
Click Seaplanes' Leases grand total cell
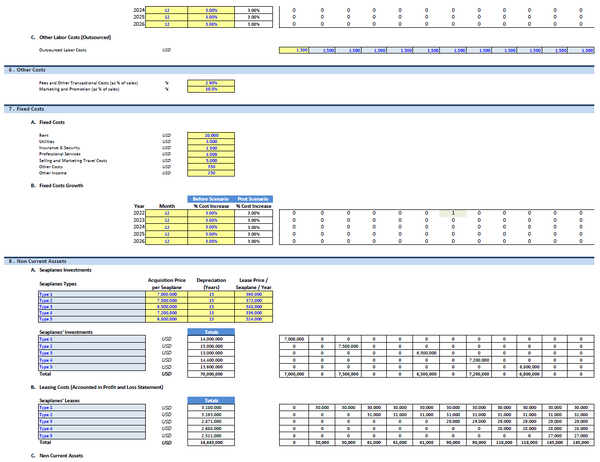pyautogui.click(x=211, y=442)
